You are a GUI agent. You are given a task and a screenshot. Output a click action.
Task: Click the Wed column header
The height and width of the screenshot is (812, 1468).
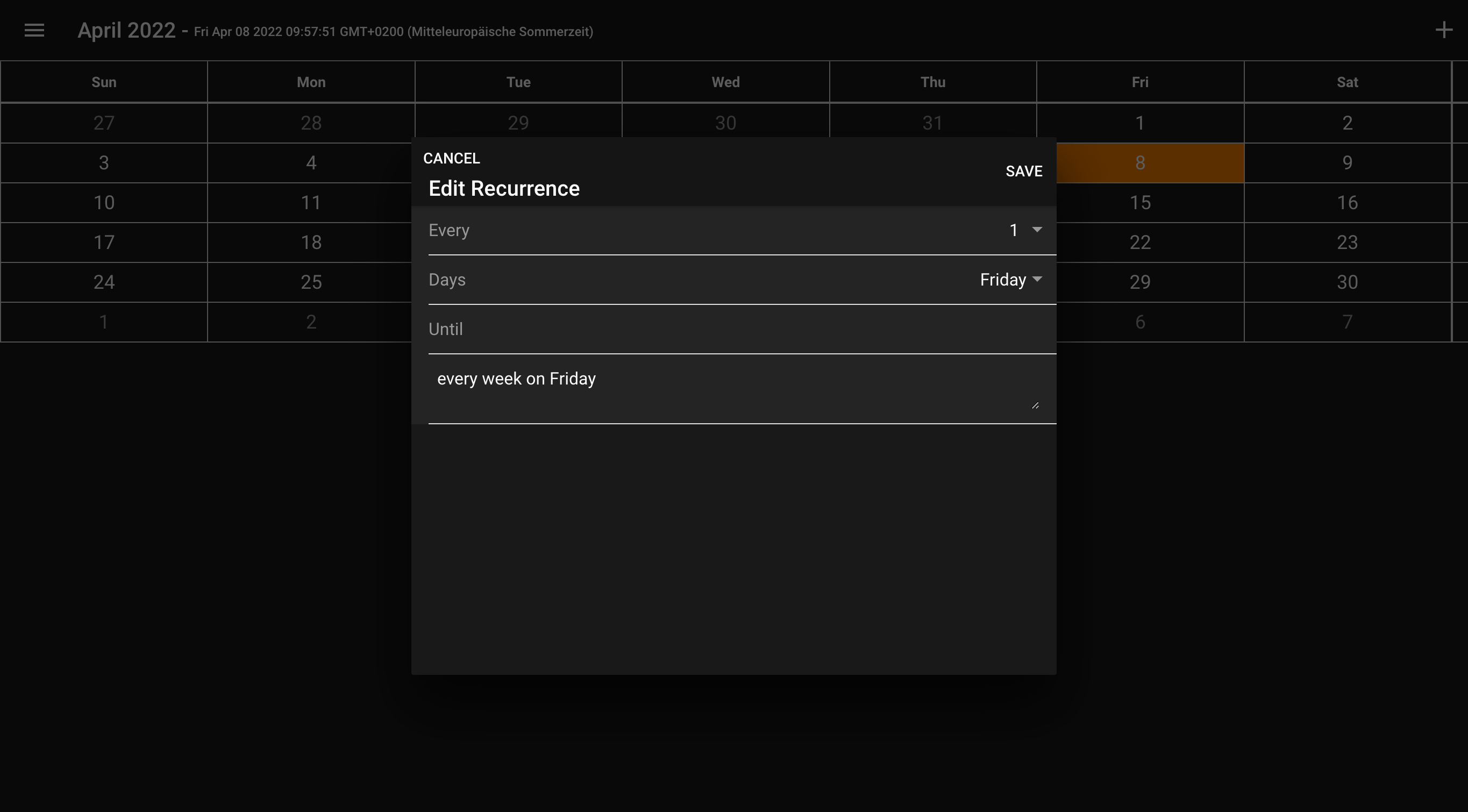725,82
